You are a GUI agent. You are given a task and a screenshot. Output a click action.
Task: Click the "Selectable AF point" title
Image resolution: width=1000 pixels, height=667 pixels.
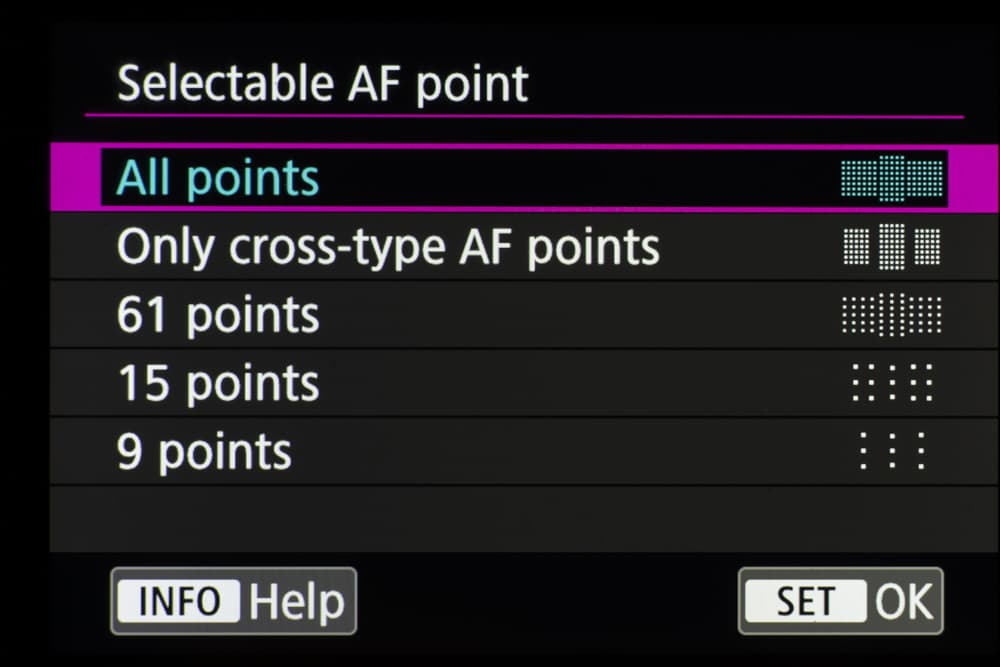point(322,84)
